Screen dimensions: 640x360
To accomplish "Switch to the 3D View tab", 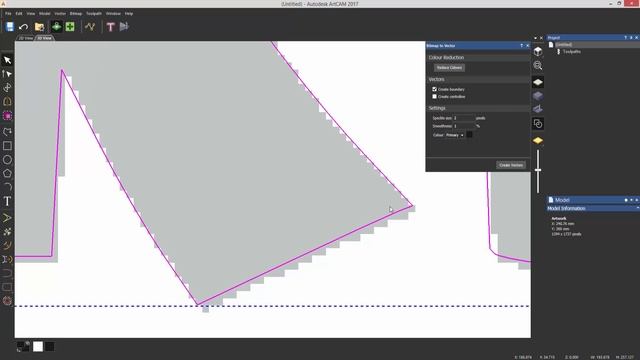I will (x=44, y=38).
